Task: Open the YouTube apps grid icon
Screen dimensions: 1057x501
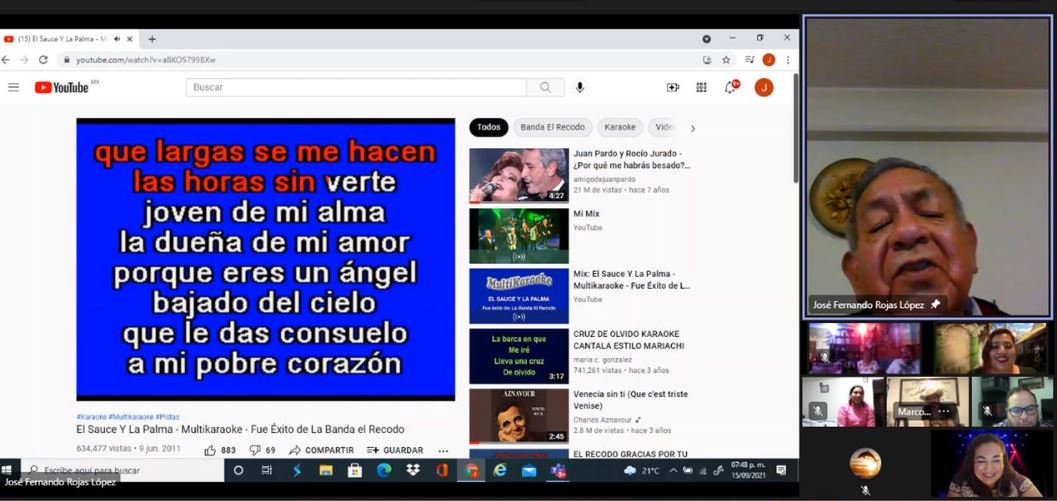Action: (701, 87)
